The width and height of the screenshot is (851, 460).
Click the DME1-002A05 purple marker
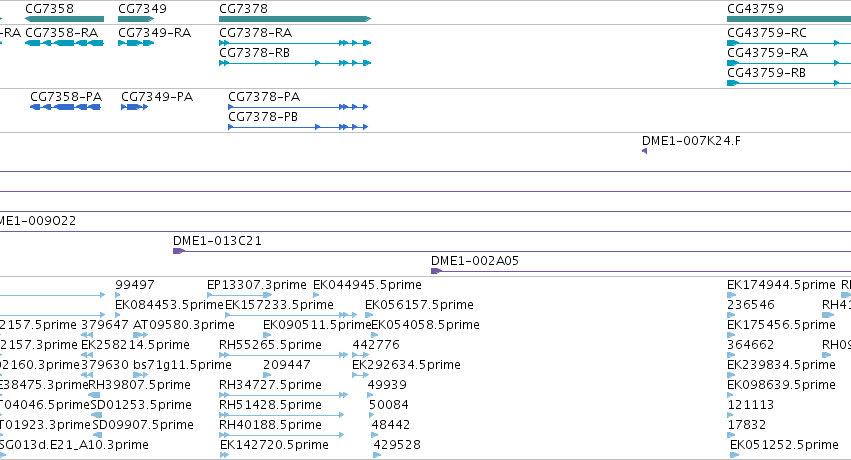(x=436, y=271)
